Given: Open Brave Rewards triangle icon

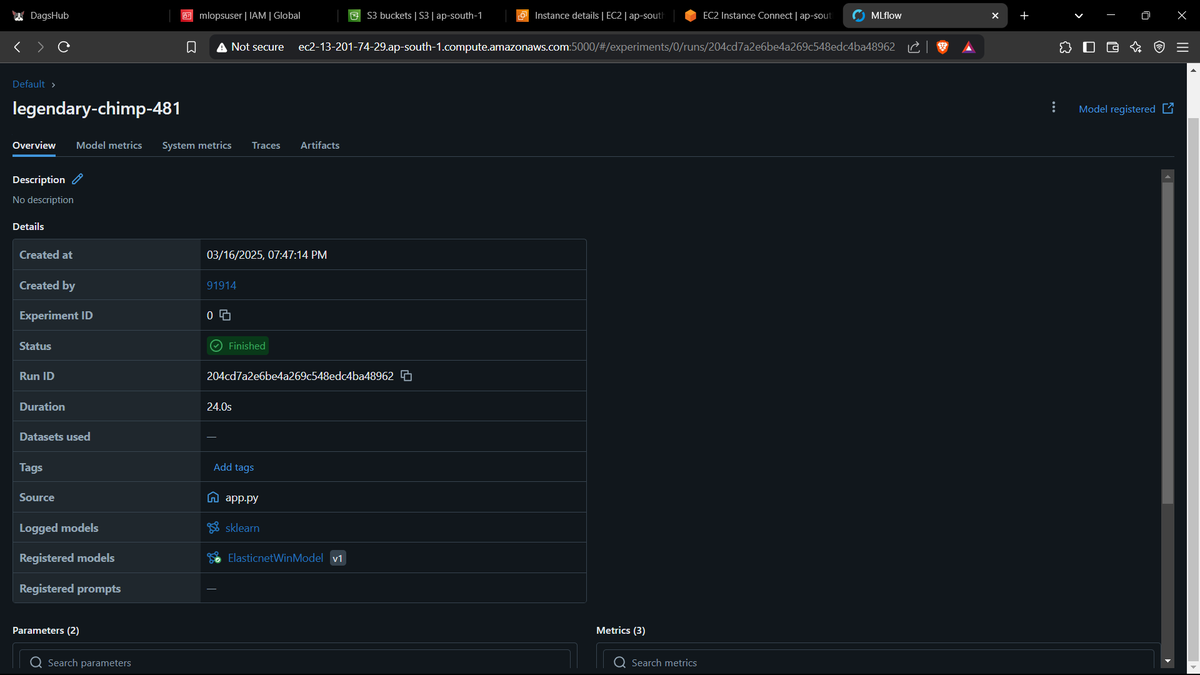Looking at the screenshot, I should click(x=968, y=47).
